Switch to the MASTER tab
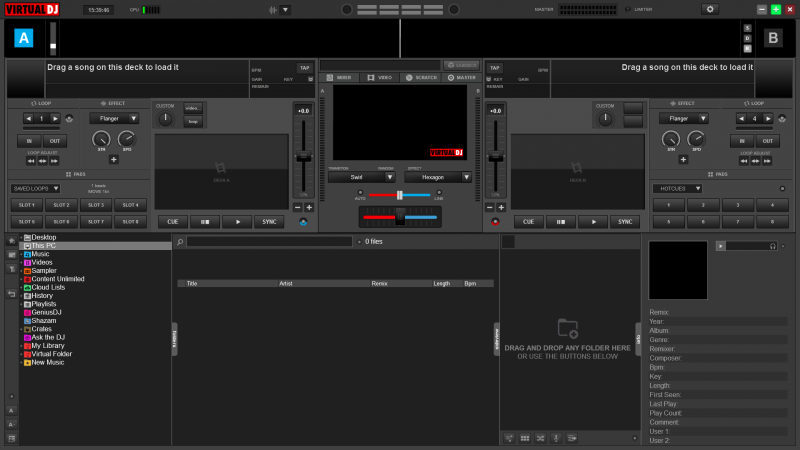 click(x=462, y=78)
